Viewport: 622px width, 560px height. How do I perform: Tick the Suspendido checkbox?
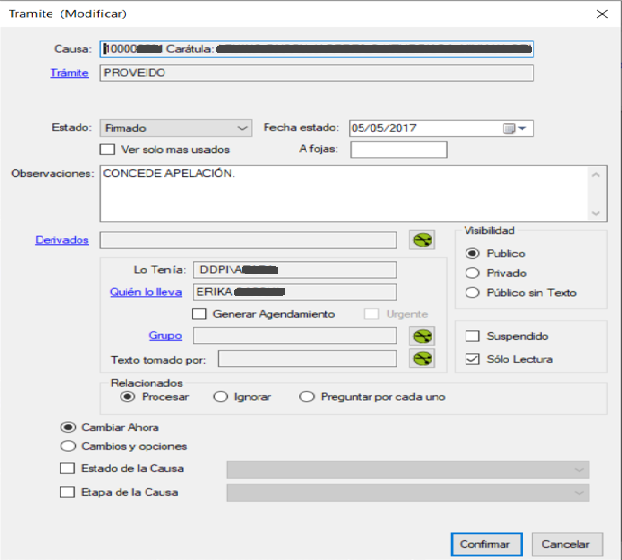(x=474, y=337)
